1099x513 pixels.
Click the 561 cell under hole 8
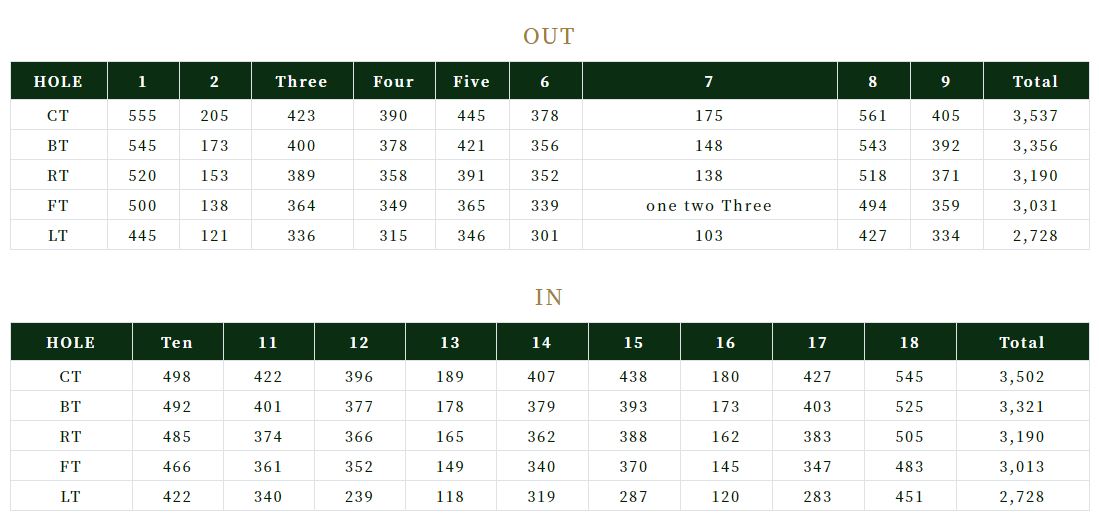873,116
